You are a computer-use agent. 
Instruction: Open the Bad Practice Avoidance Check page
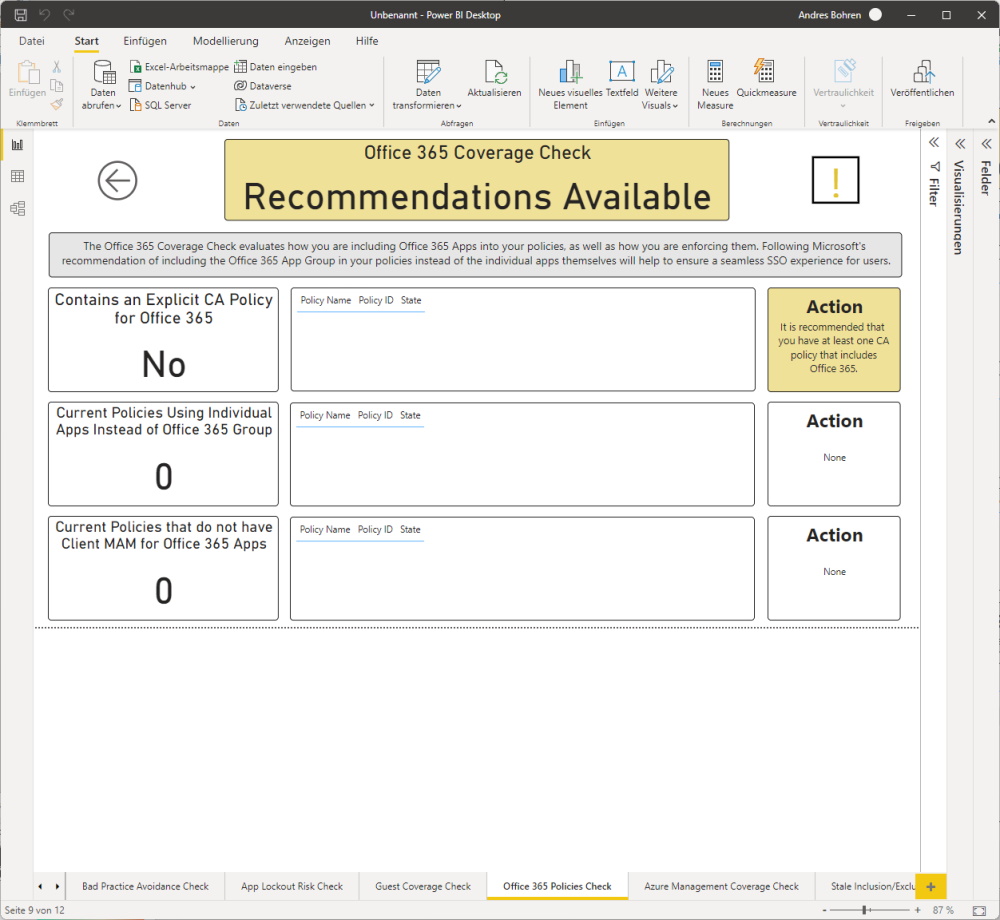point(145,886)
